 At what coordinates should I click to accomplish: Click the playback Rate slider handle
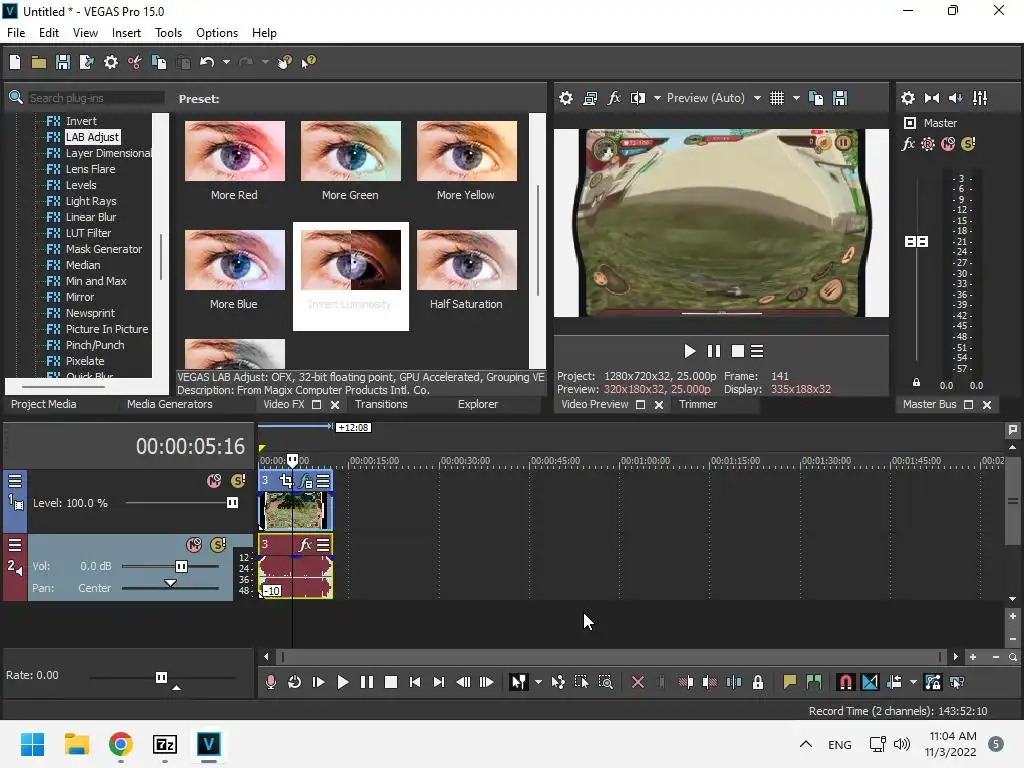(x=161, y=677)
